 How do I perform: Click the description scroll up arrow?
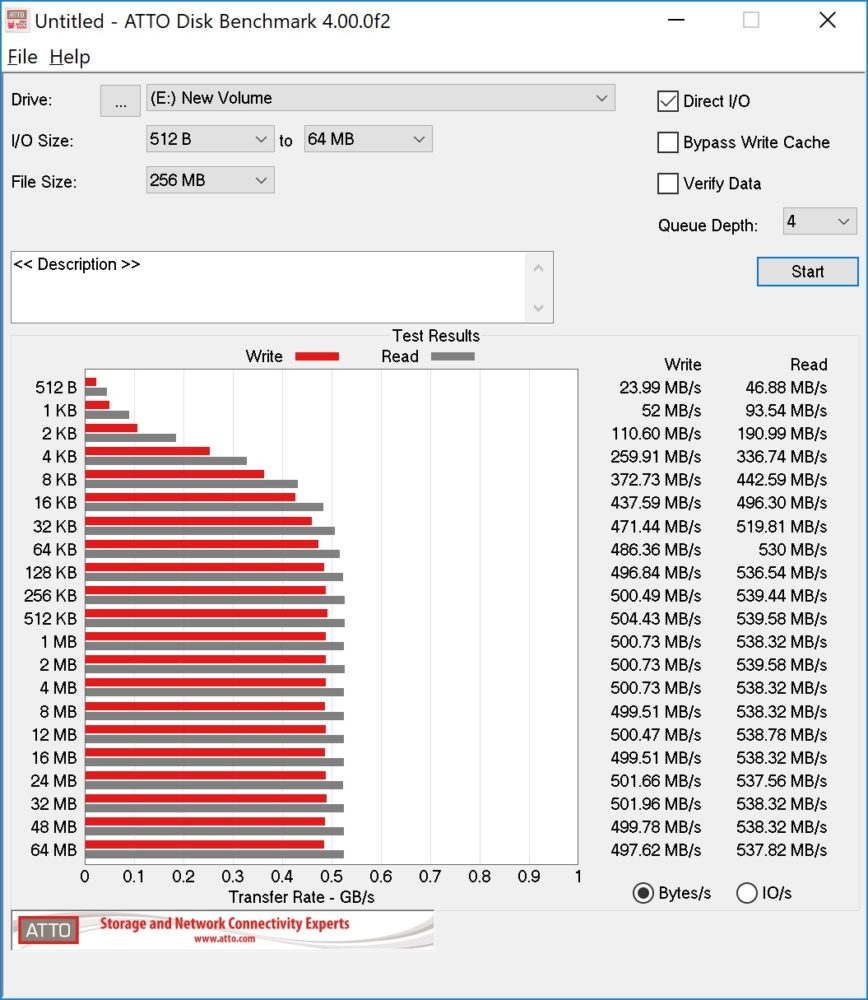pos(538,268)
